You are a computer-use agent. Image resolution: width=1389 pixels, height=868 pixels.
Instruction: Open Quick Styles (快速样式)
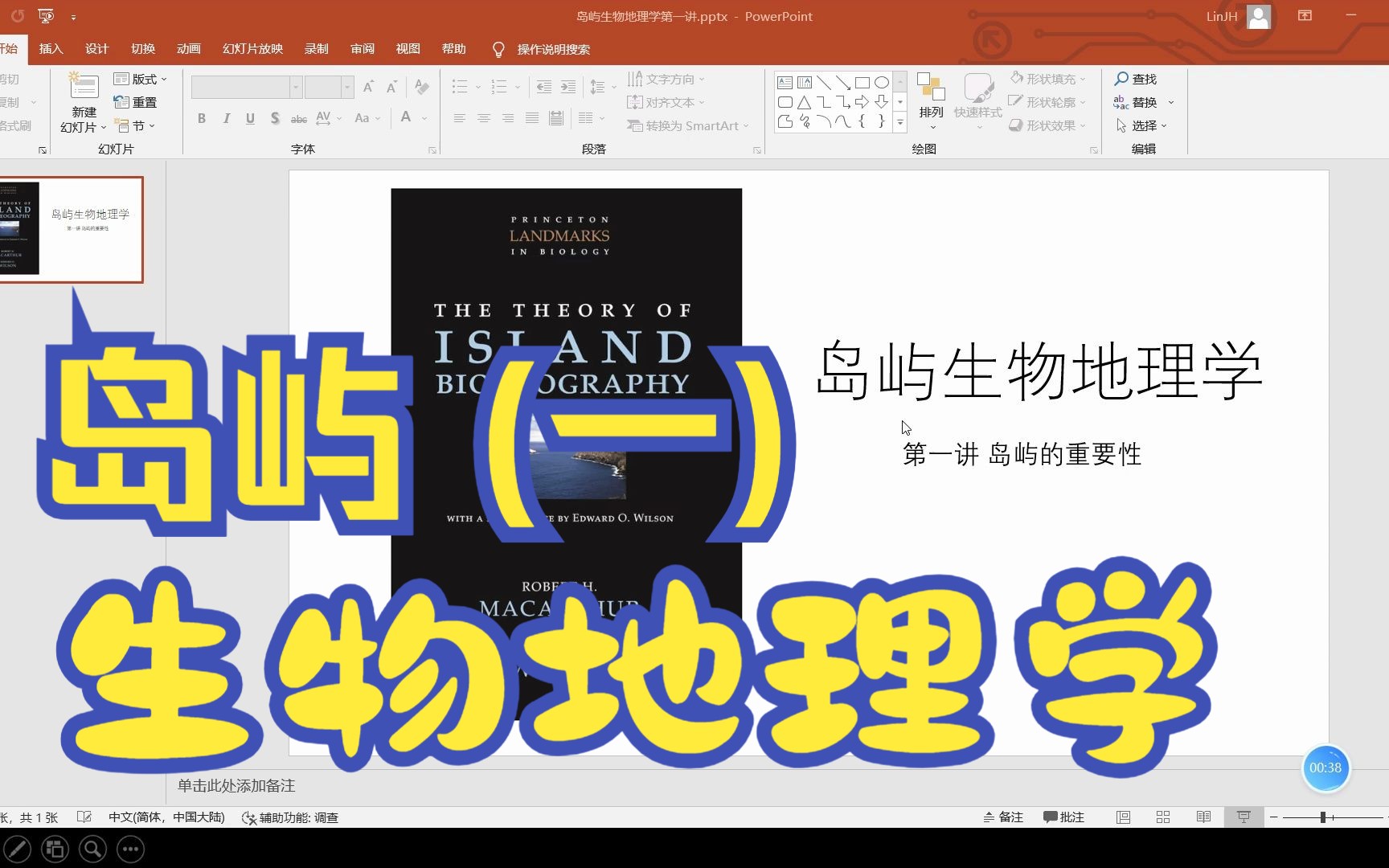(x=978, y=100)
